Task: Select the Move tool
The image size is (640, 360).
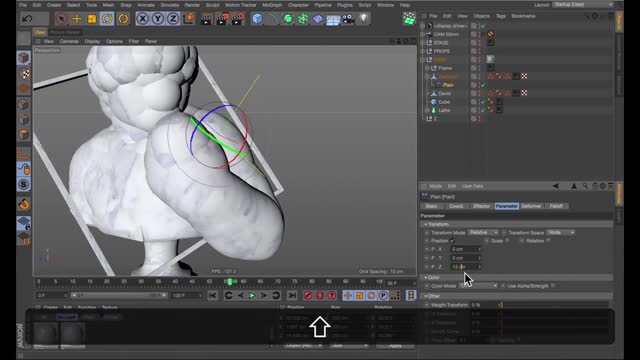Action: coord(77,19)
